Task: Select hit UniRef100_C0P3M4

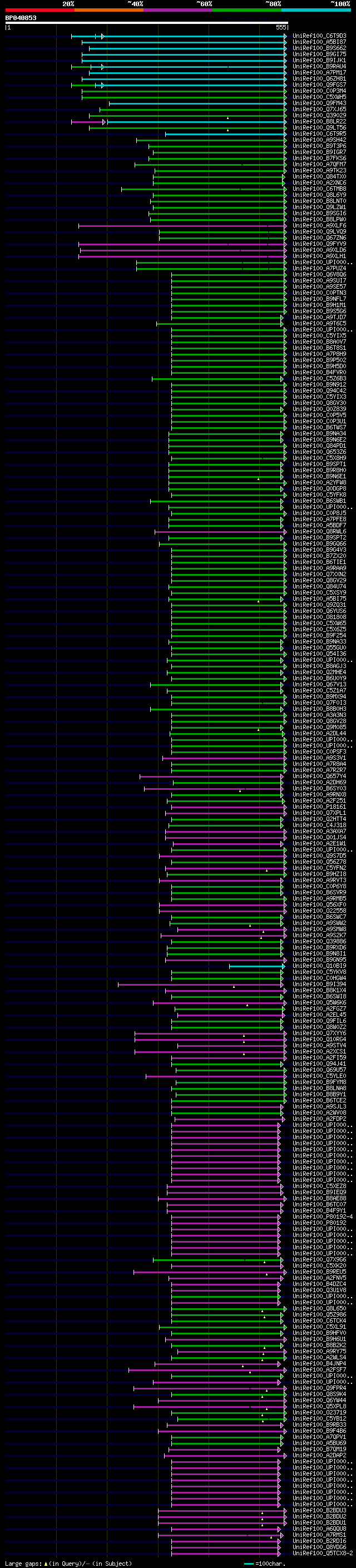Action: click(319, 91)
